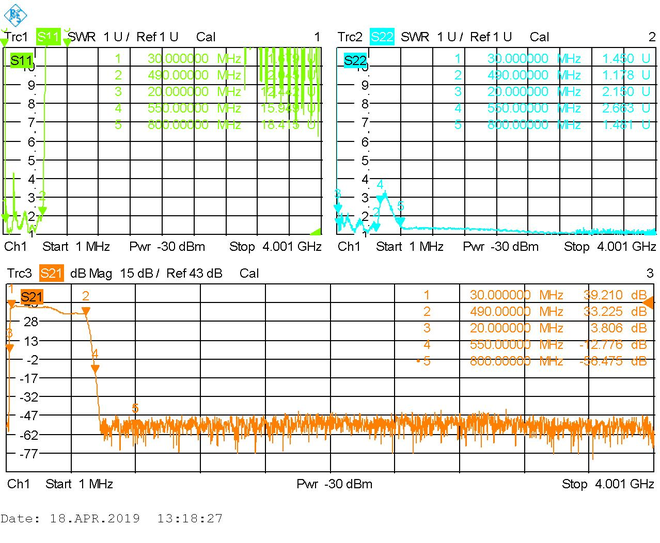This screenshot has width=660, height=543.
Task: Click Stop 4.001 GHz below the S11 diagram
Action: point(275,246)
